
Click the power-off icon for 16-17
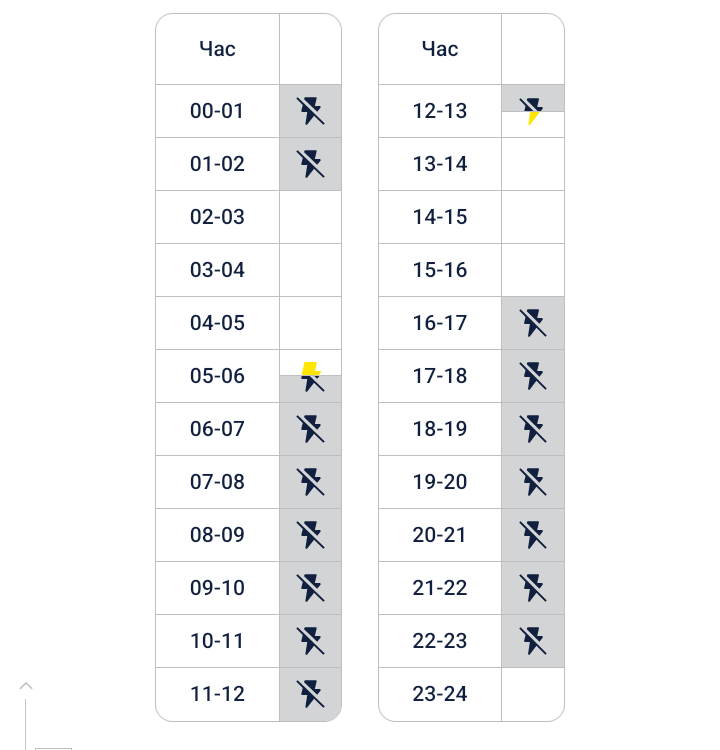pos(533,323)
